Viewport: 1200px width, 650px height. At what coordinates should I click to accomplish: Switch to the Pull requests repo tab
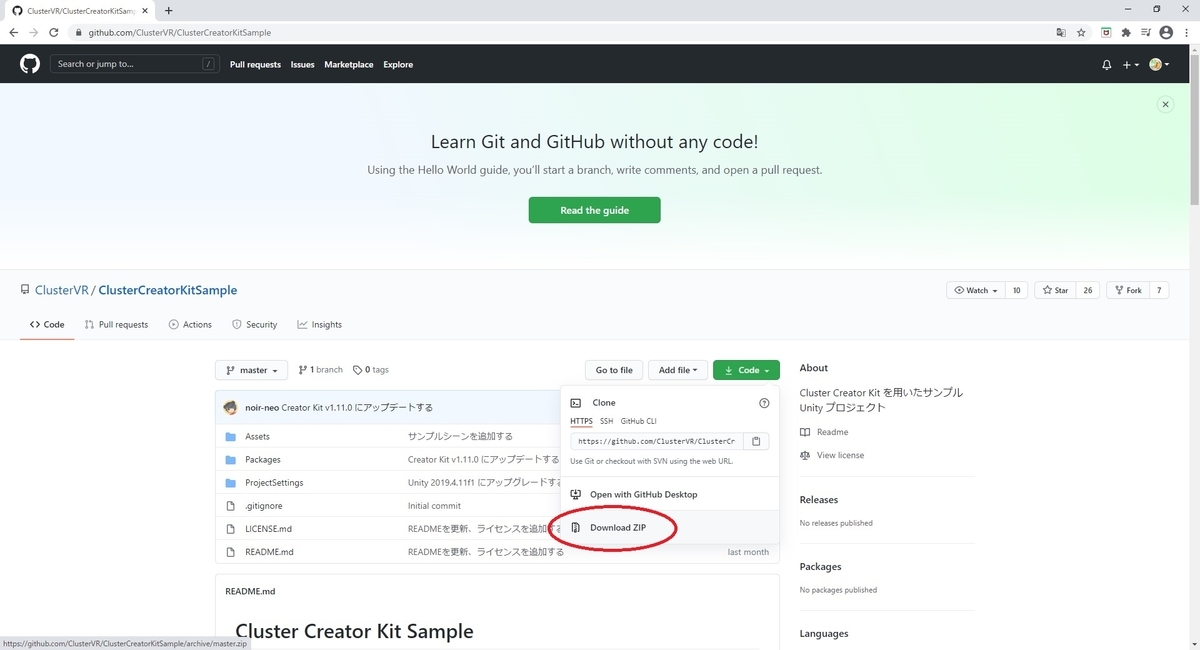(x=116, y=325)
